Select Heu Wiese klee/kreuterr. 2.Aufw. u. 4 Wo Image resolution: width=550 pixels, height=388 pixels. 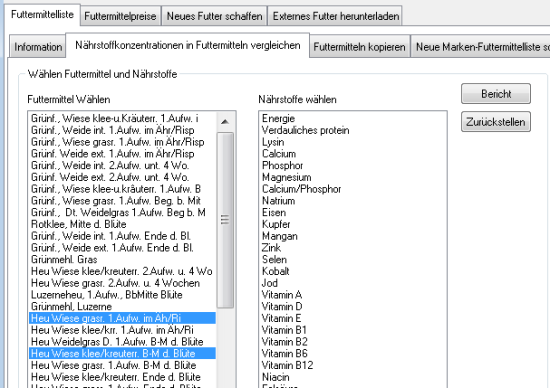click(121, 271)
